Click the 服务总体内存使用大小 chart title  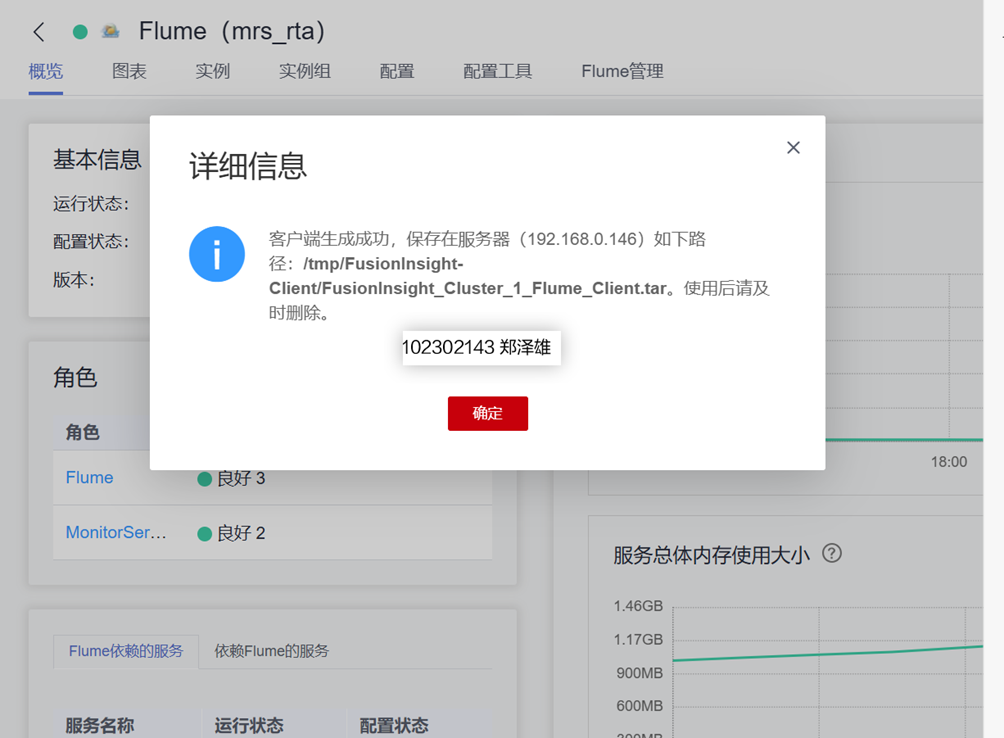[x=711, y=555]
